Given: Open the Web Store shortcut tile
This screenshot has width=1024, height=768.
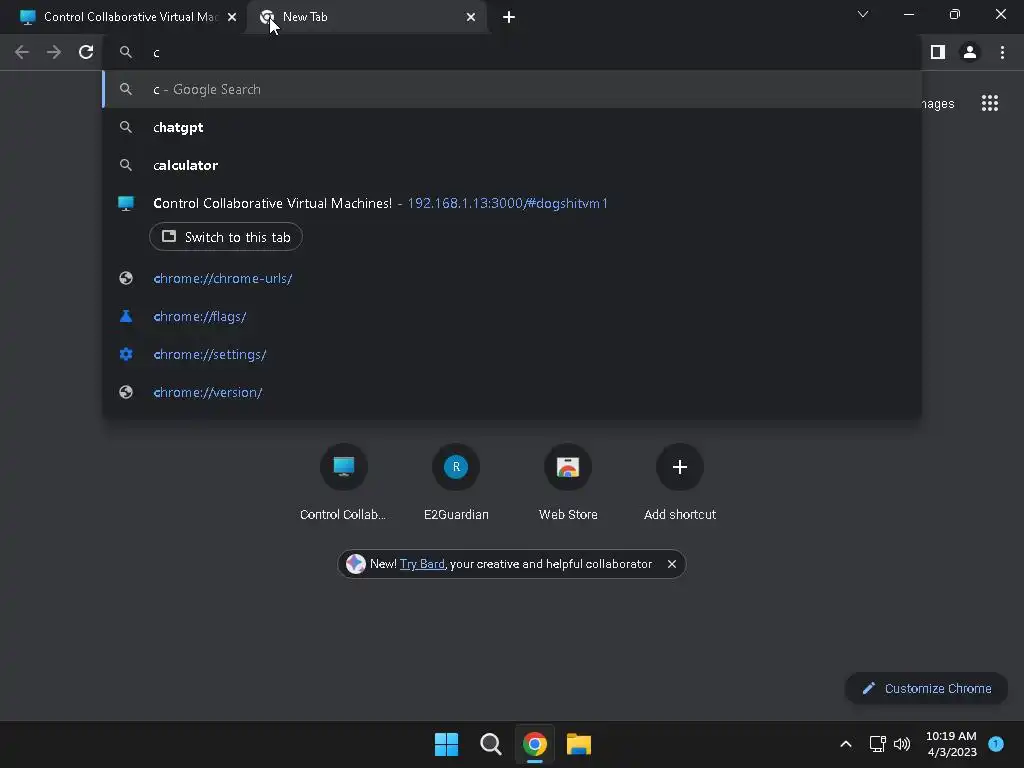Looking at the screenshot, I should point(568,481).
